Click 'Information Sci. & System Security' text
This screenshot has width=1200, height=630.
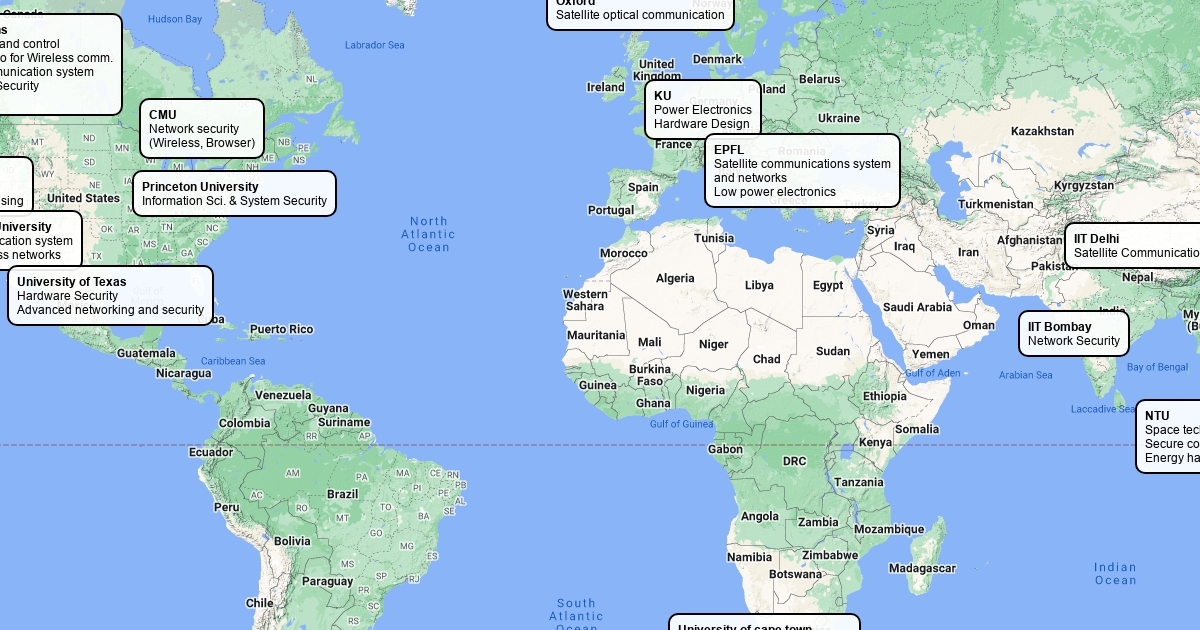[234, 201]
